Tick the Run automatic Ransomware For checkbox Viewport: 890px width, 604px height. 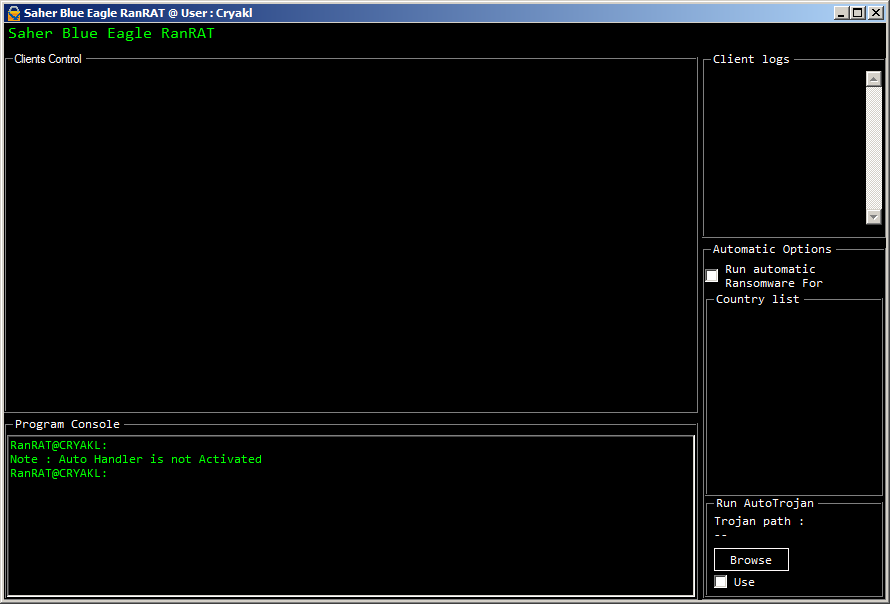pyautogui.click(x=712, y=276)
